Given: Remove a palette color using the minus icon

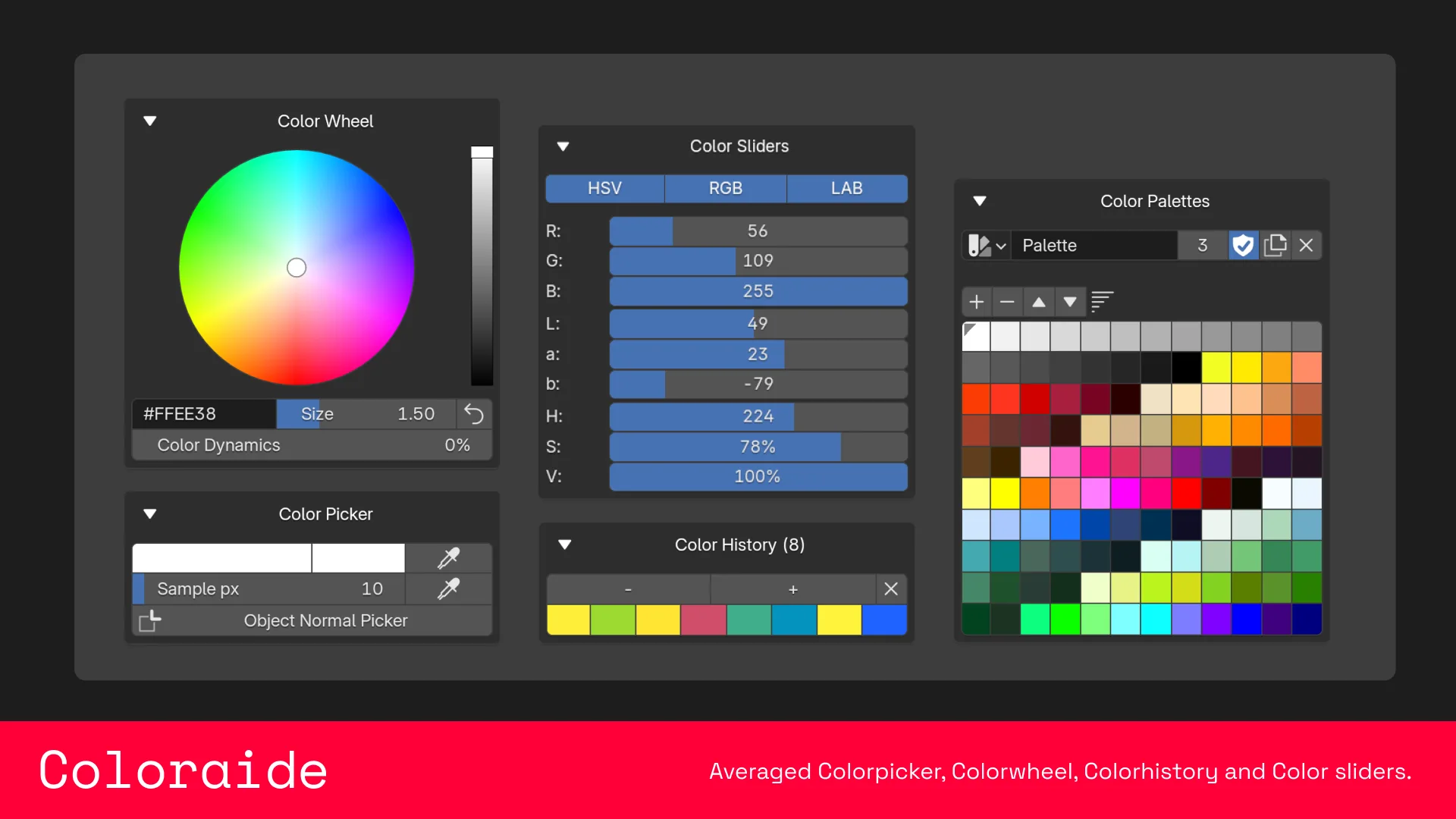Looking at the screenshot, I should tap(1007, 301).
